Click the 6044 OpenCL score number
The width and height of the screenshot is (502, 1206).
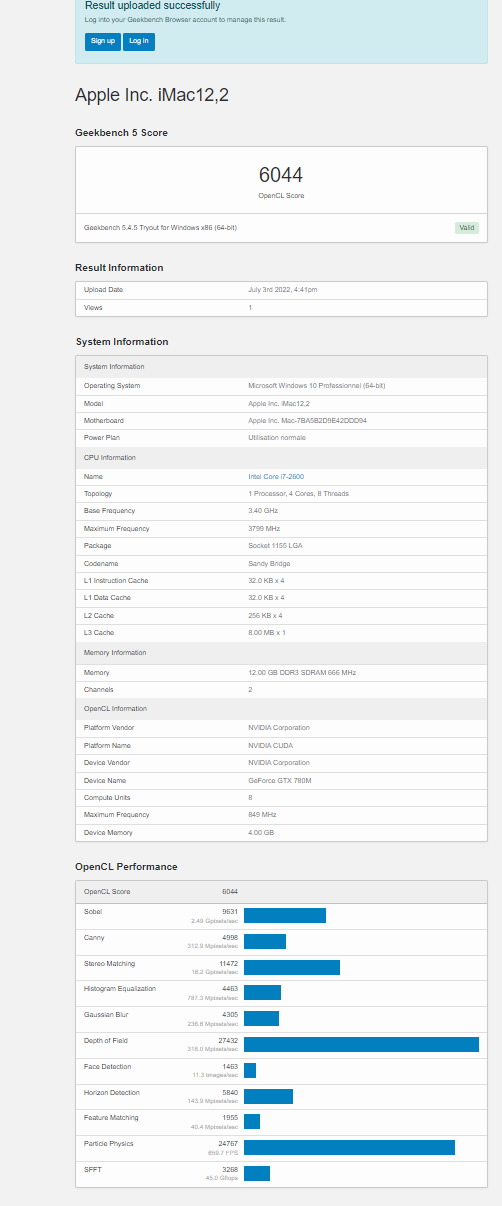tap(281, 174)
